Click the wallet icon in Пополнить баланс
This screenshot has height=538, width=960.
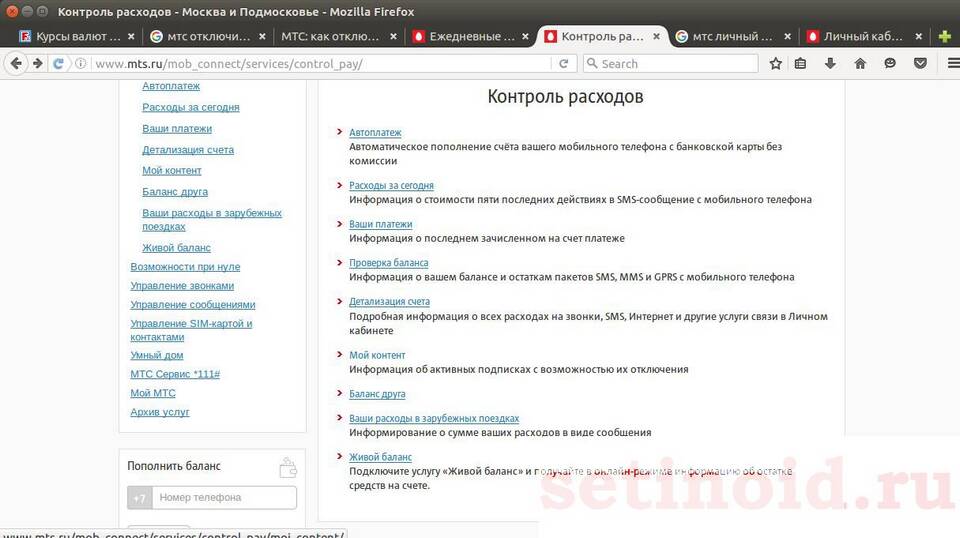[x=288, y=468]
